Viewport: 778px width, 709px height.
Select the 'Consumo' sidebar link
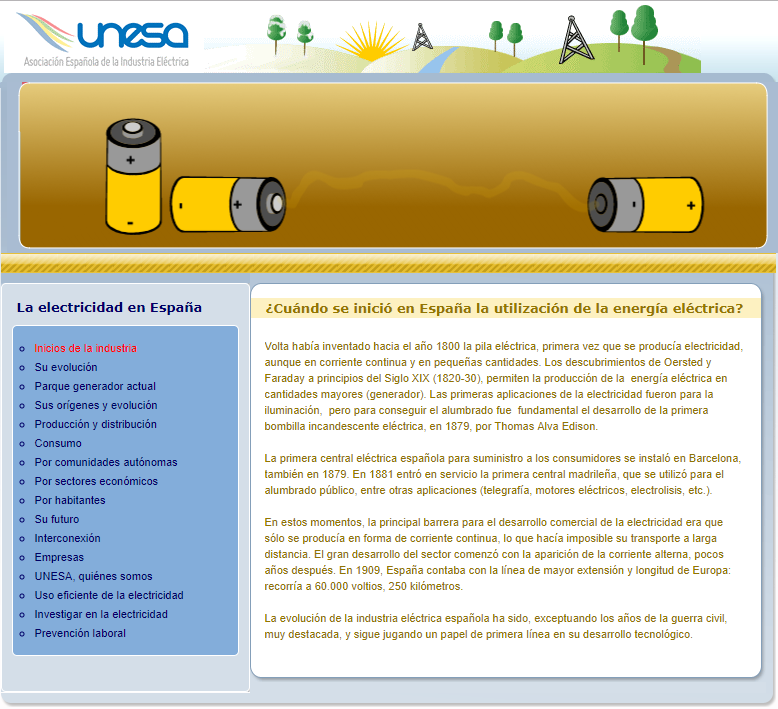(58, 443)
